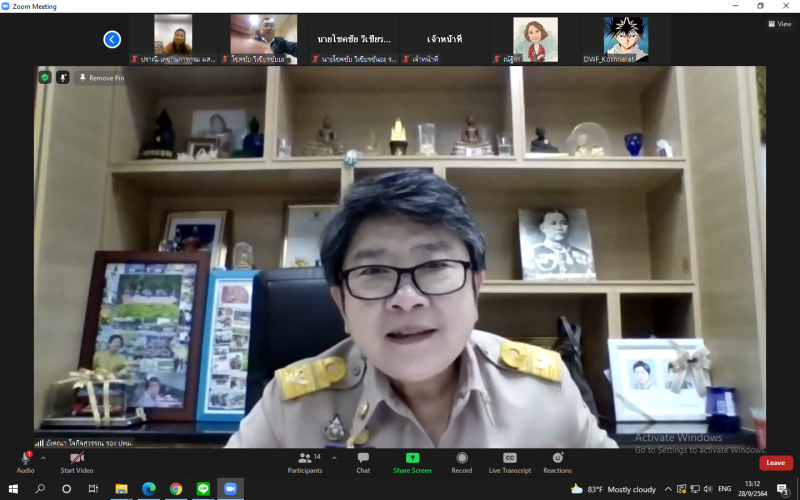The width and height of the screenshot is (800, 500).
Task: Open the Windows Start menu
Action: point(13,489)
